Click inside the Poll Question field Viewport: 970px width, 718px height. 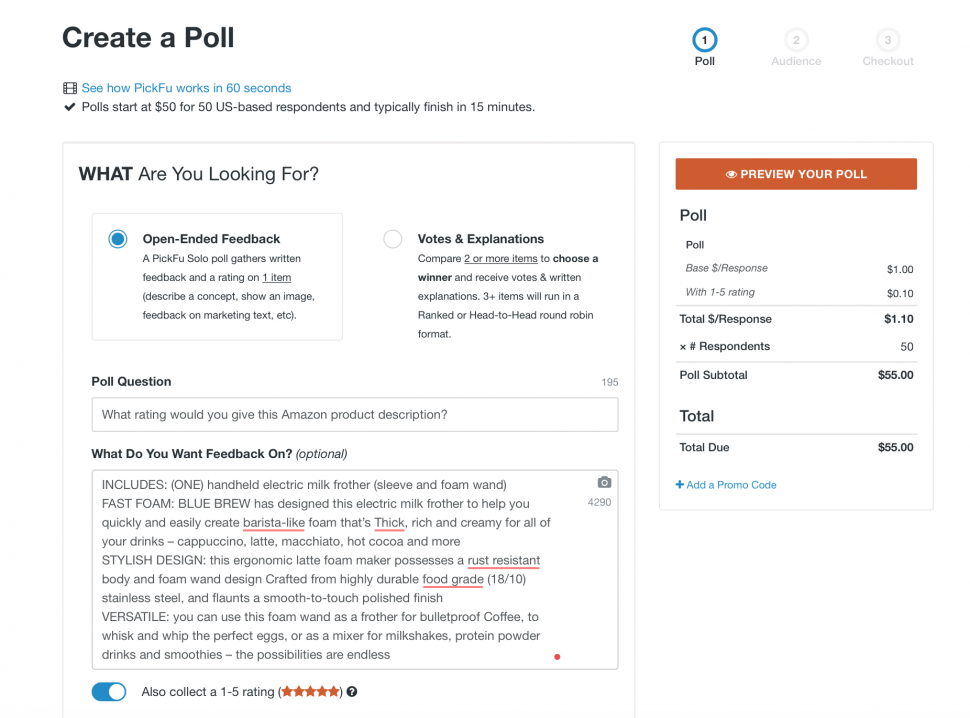point(354,414)
